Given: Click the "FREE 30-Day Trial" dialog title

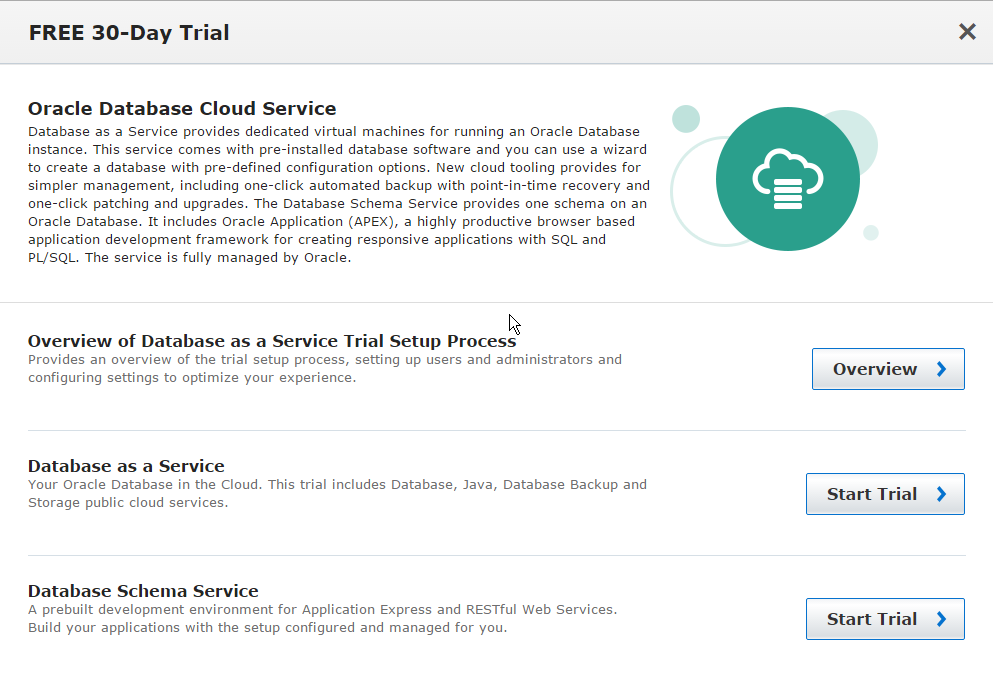Looking at the screenshot, I should (x=129, y=33).
